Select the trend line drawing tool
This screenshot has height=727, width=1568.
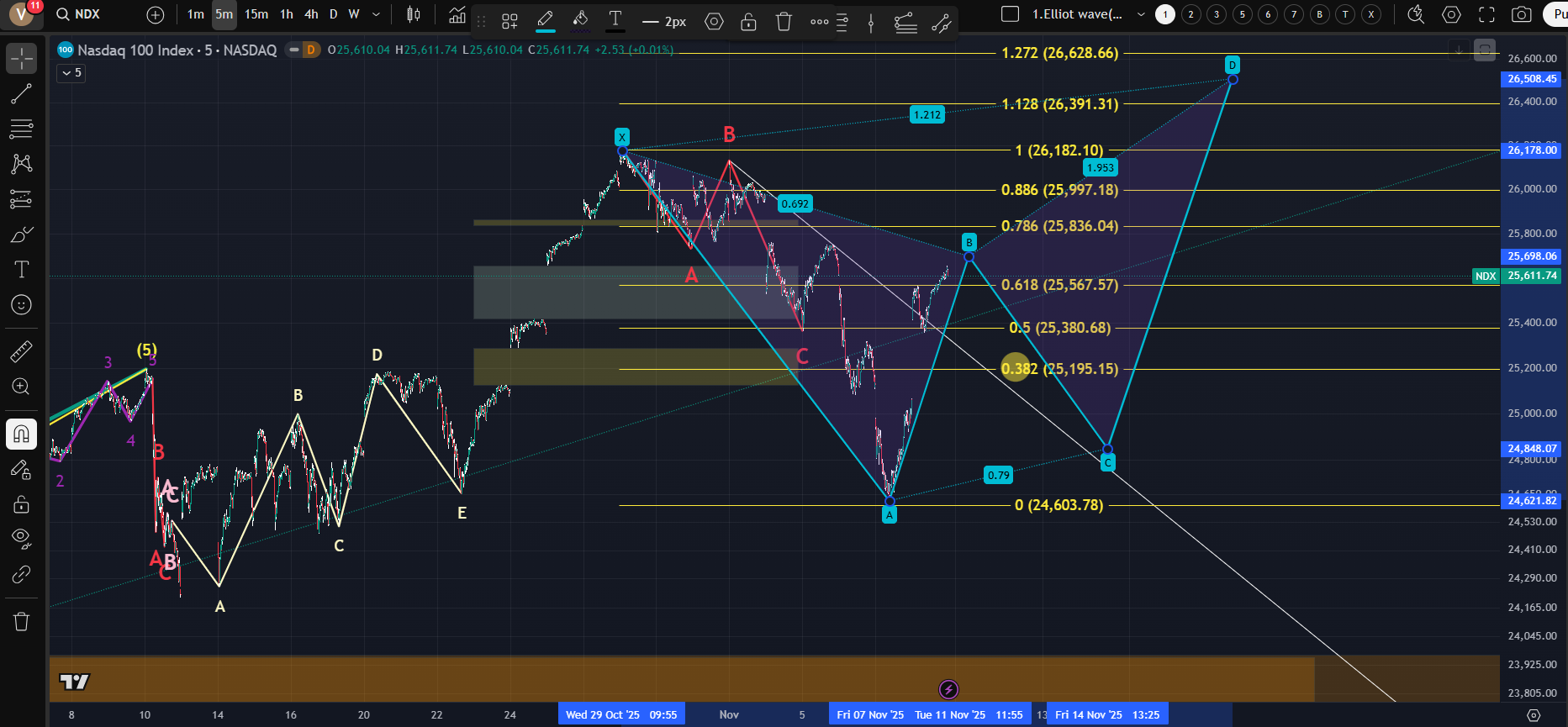click(21, 94)
